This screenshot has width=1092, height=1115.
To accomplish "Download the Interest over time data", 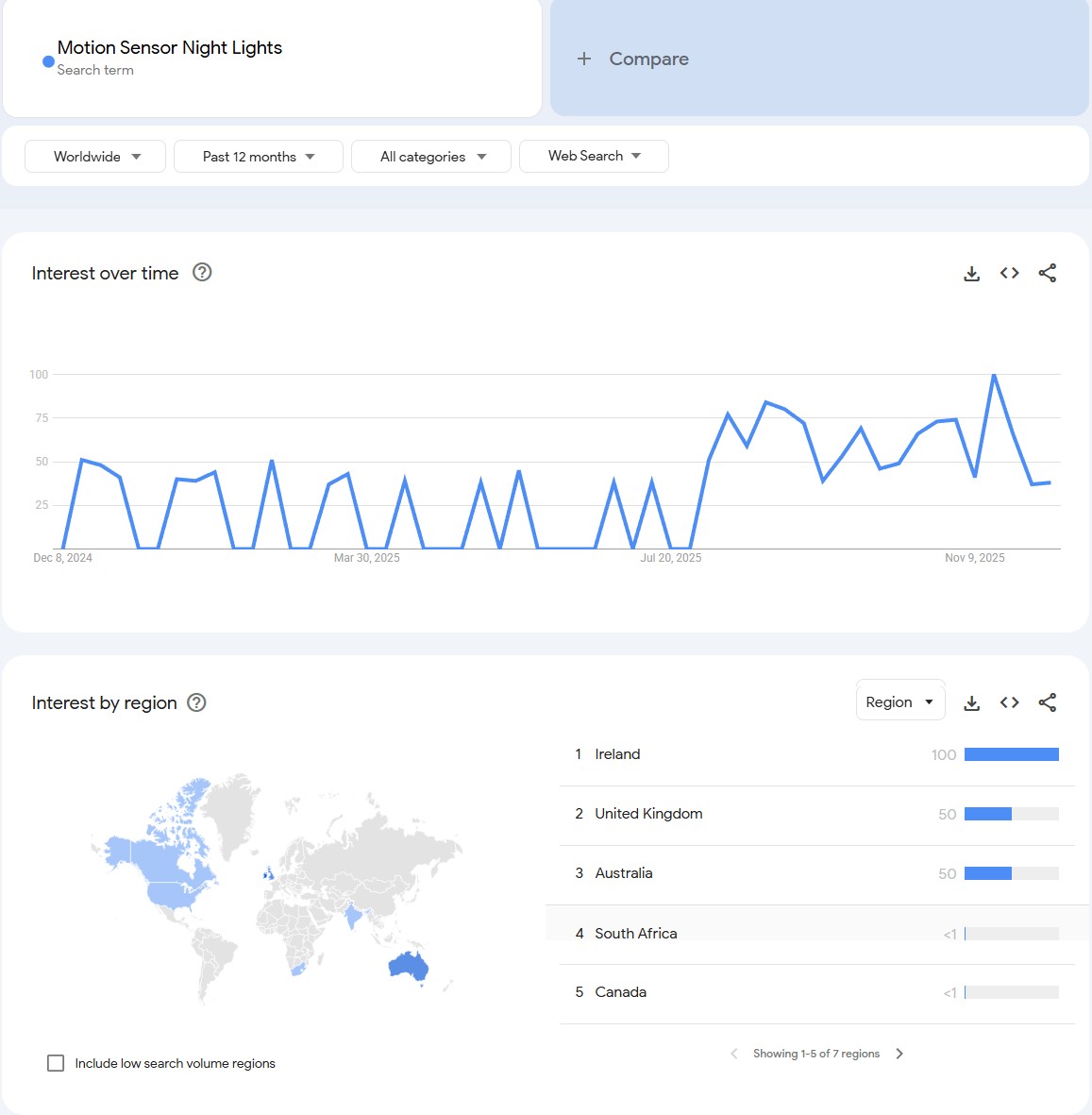I will (971, 274).
